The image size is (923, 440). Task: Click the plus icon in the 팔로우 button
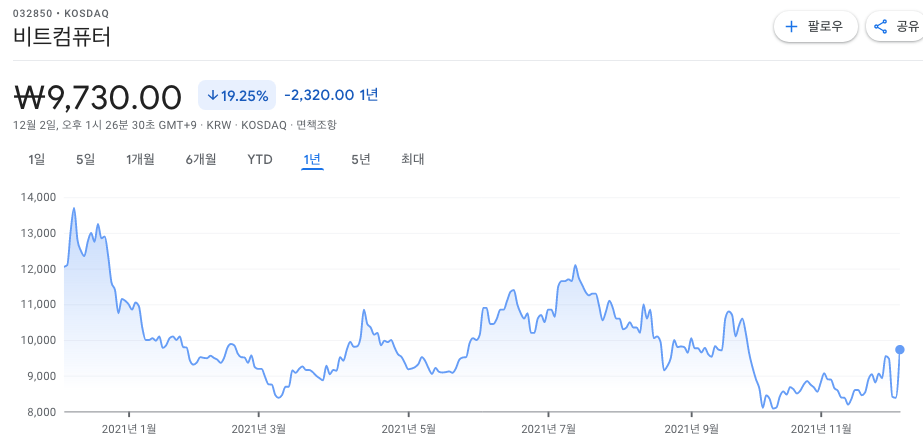(x=792, y=27)
